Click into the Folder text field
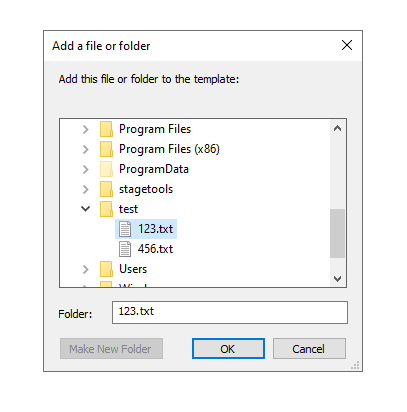Screen dimensions: 407x412 (230, 312)
